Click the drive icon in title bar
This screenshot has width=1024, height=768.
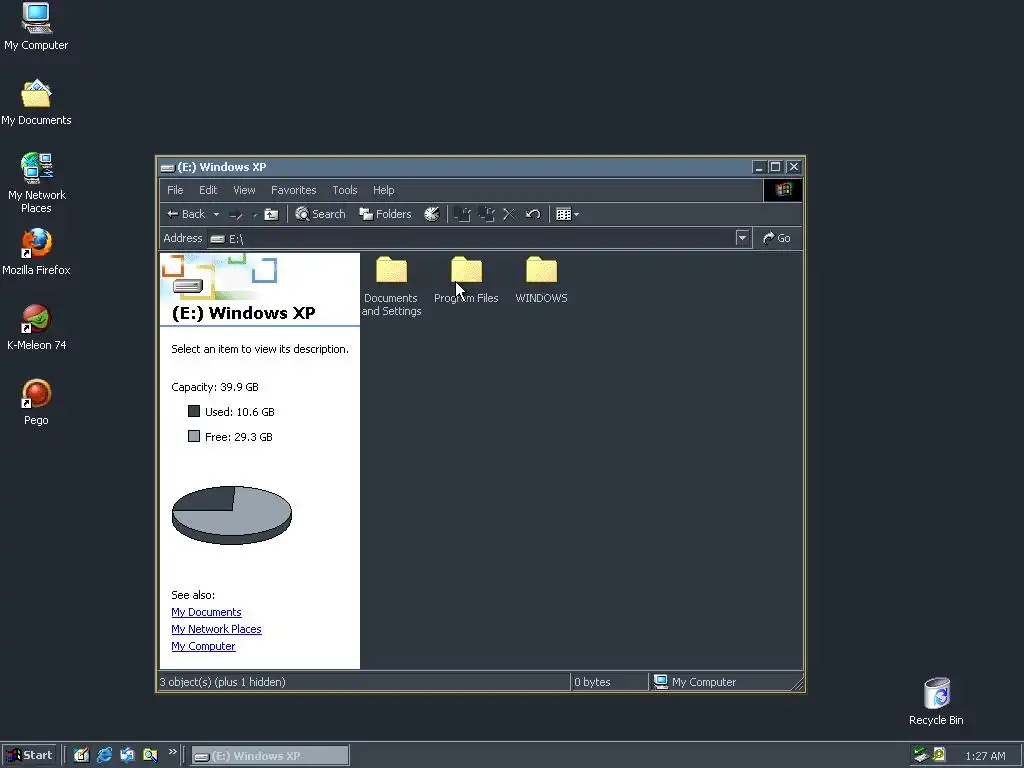tap(168, 167)
